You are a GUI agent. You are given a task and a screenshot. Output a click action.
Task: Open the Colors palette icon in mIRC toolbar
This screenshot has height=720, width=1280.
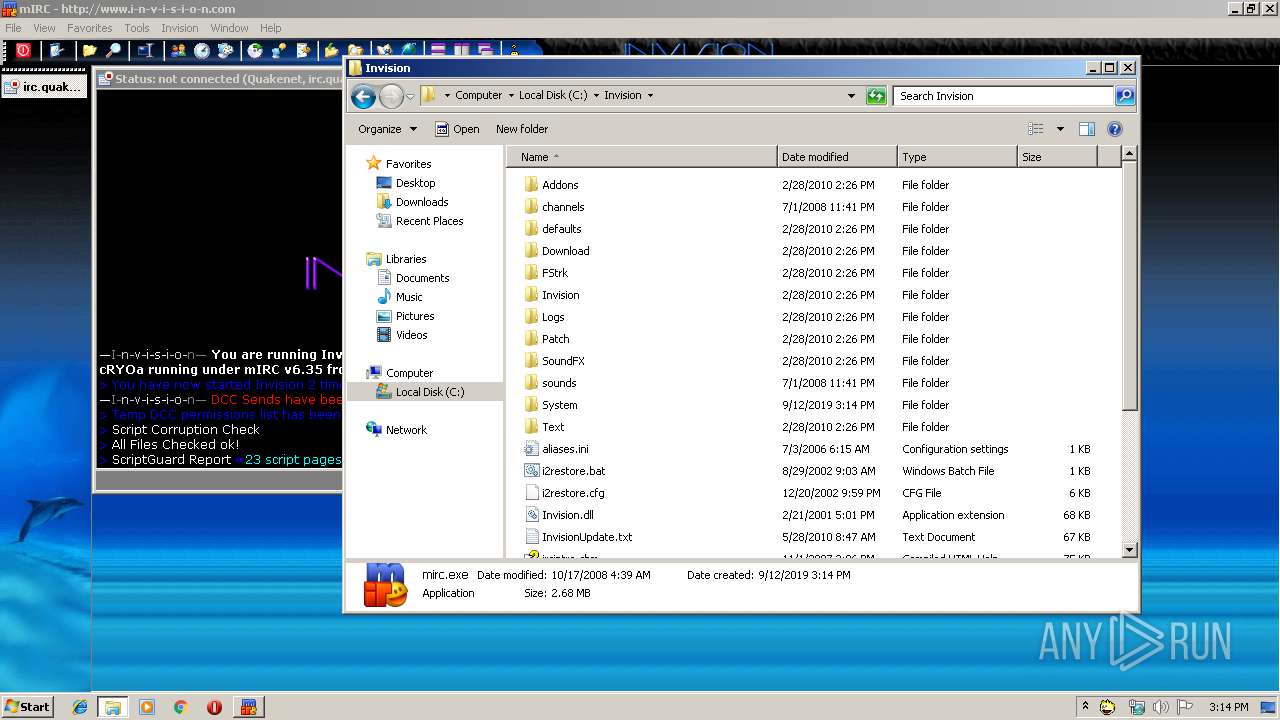(x=225, y=50)
